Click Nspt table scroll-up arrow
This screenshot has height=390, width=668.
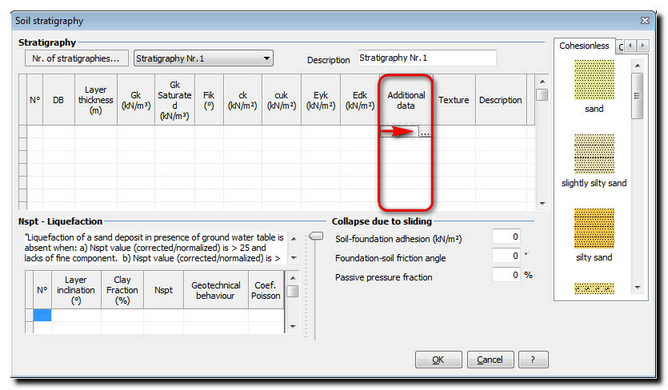293,278
